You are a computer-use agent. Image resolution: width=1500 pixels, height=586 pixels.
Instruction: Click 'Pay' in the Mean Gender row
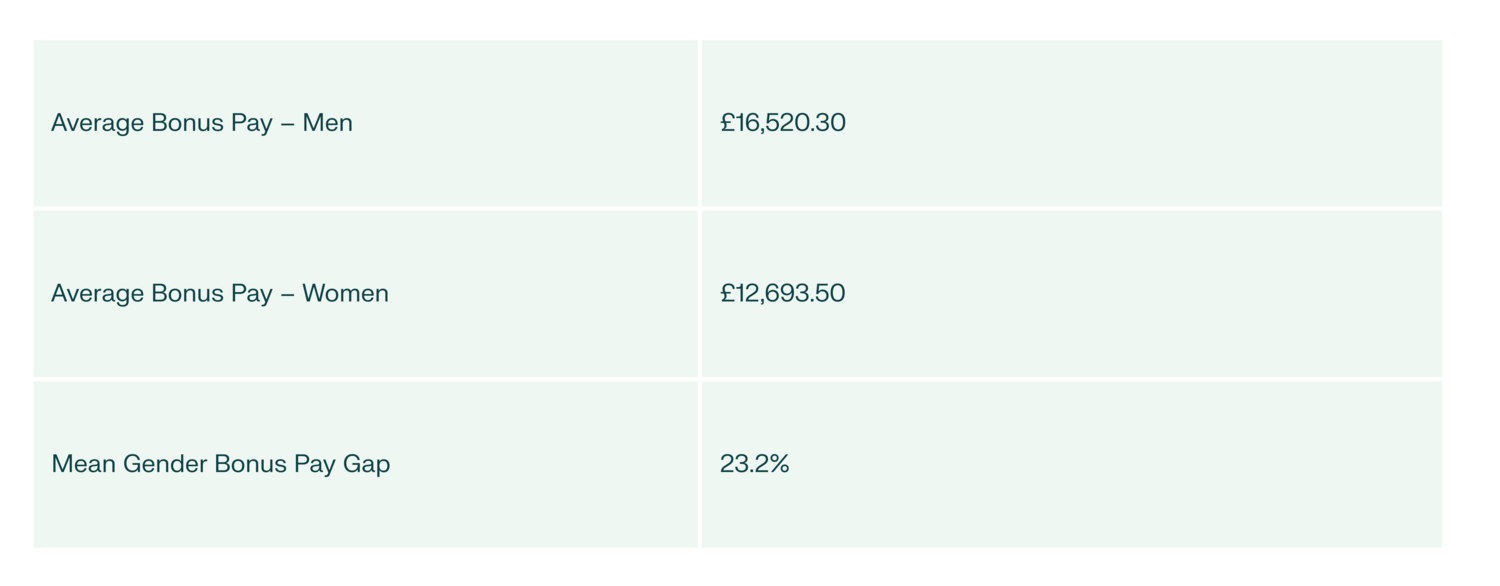(314, 466)
